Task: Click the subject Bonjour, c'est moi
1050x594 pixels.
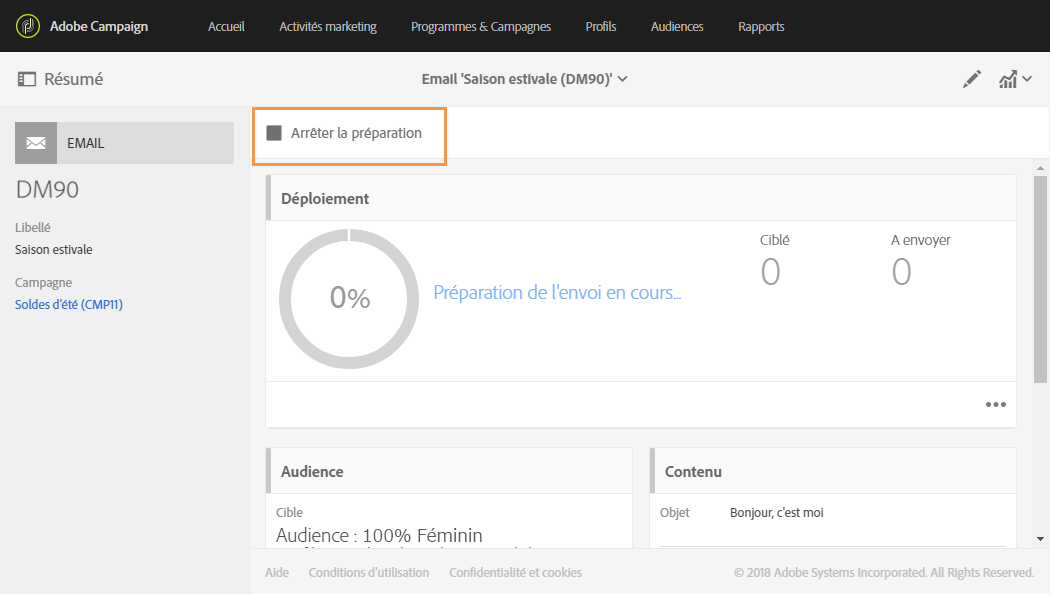Action: point(777,513)
